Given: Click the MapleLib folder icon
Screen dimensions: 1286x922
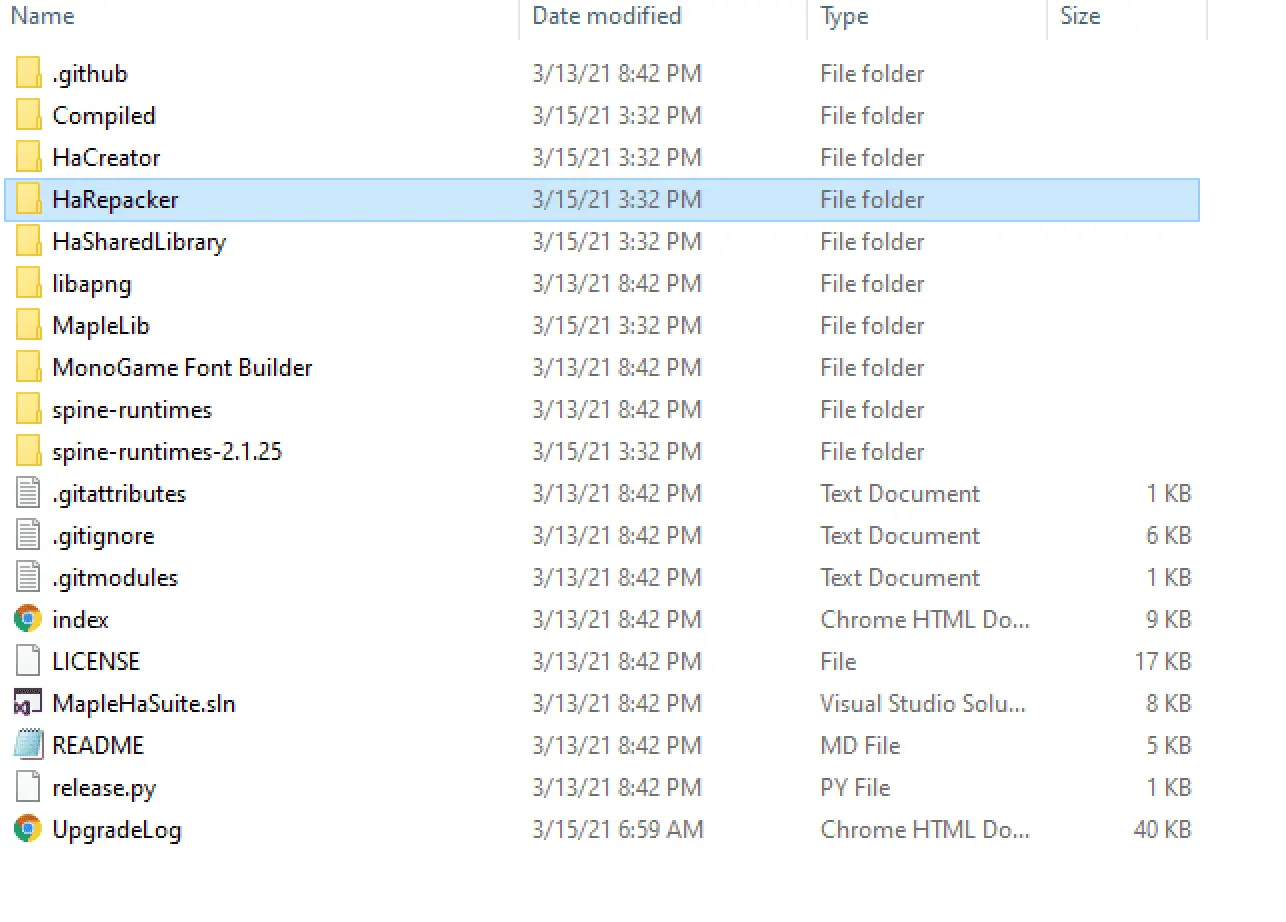Looking at the screenshot, I should click(x=29, y=326).
